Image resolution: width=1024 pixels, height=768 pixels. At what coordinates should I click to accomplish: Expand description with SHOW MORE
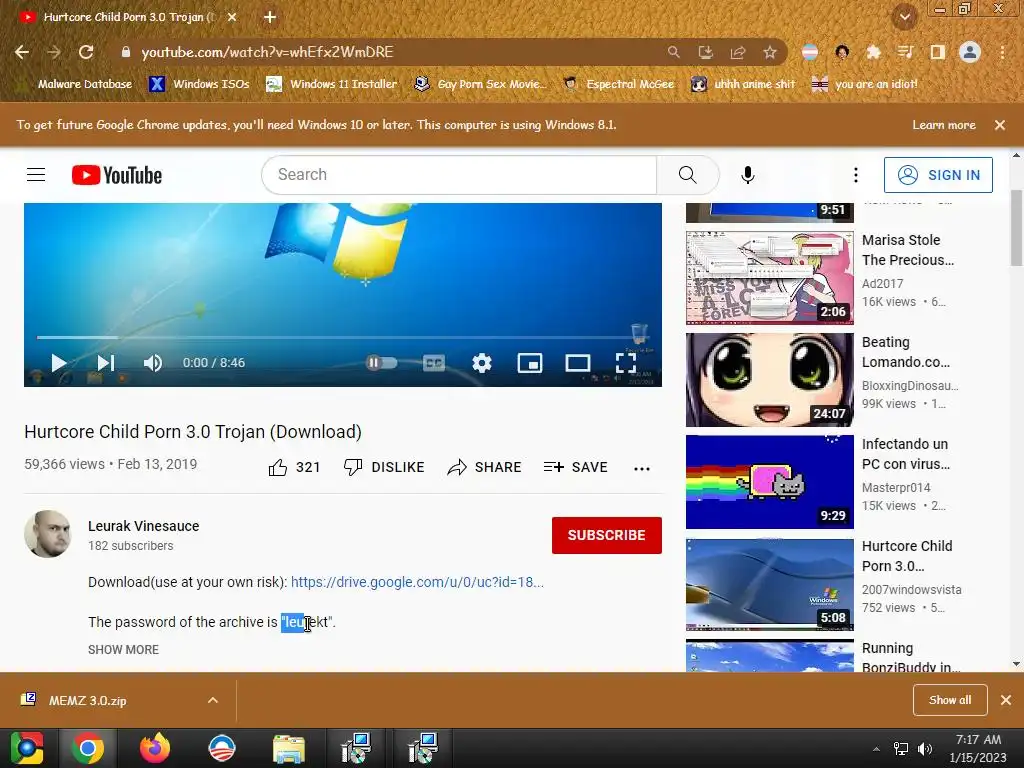[x=123, y=650]
